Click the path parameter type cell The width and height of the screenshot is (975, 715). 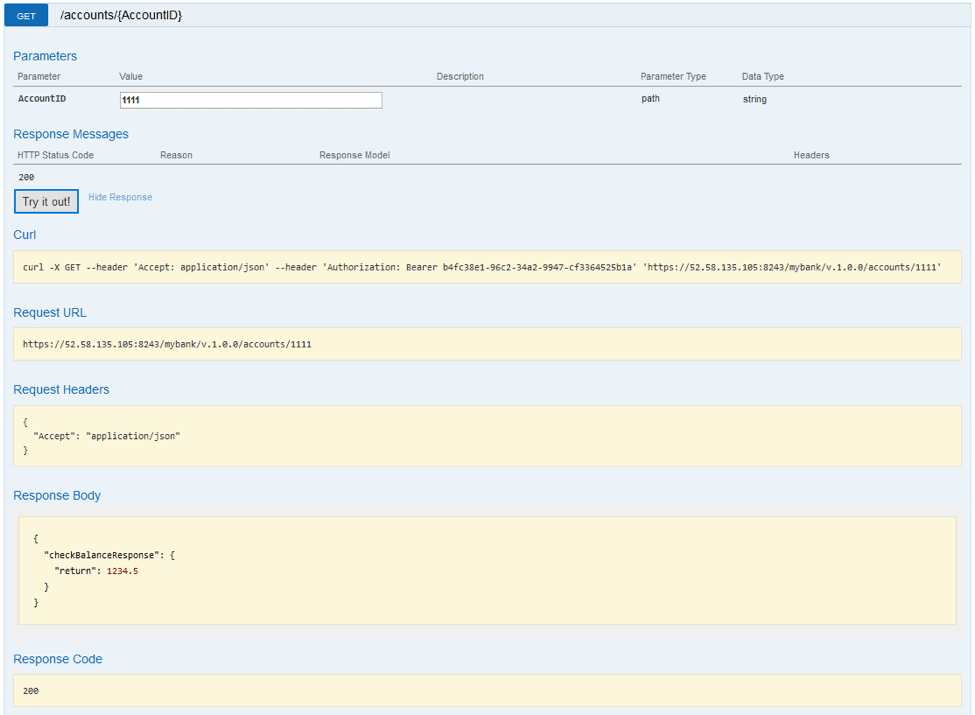[x=650, y=99]
